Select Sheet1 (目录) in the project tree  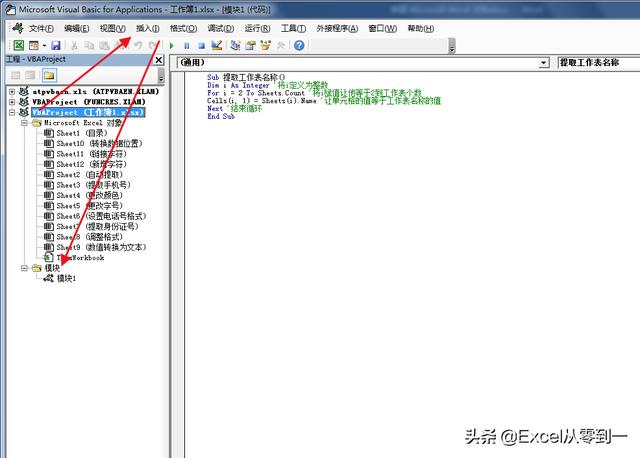click(x=82, y=133)
